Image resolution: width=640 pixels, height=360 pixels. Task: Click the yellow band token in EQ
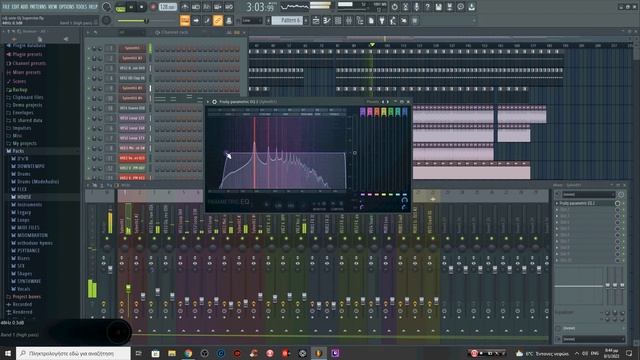coord(384,111)
